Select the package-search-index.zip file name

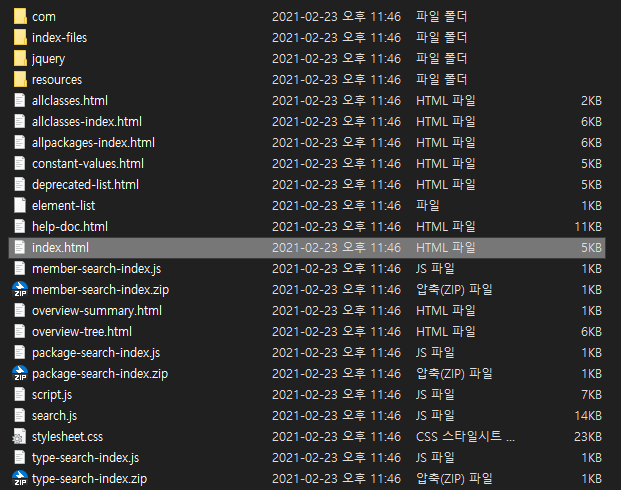click(x=100, y=374)
